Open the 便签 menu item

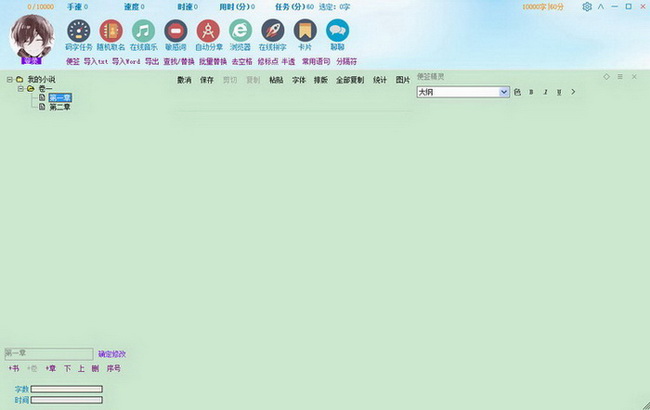73,61
